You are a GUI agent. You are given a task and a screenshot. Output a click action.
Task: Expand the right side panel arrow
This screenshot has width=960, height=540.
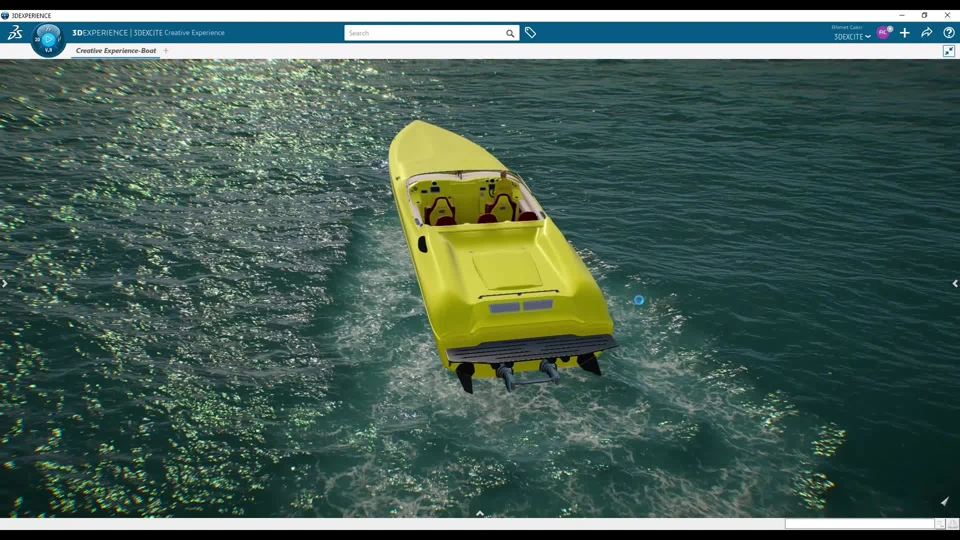point(955,284)
